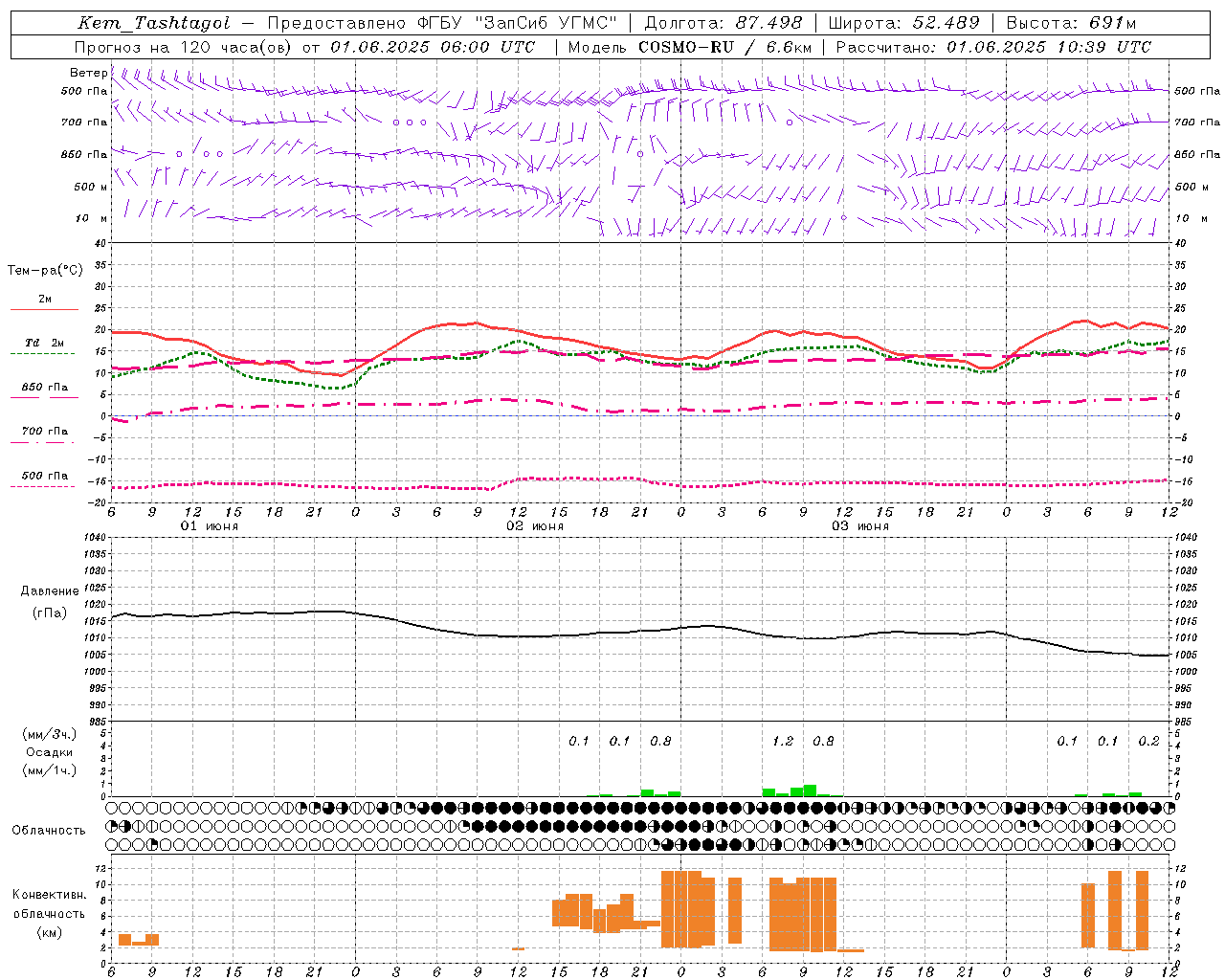This screenshot has height=980, width=1225.
Task: Click the "1.2" three-hour precipitation value
Action: coord(783,742)
